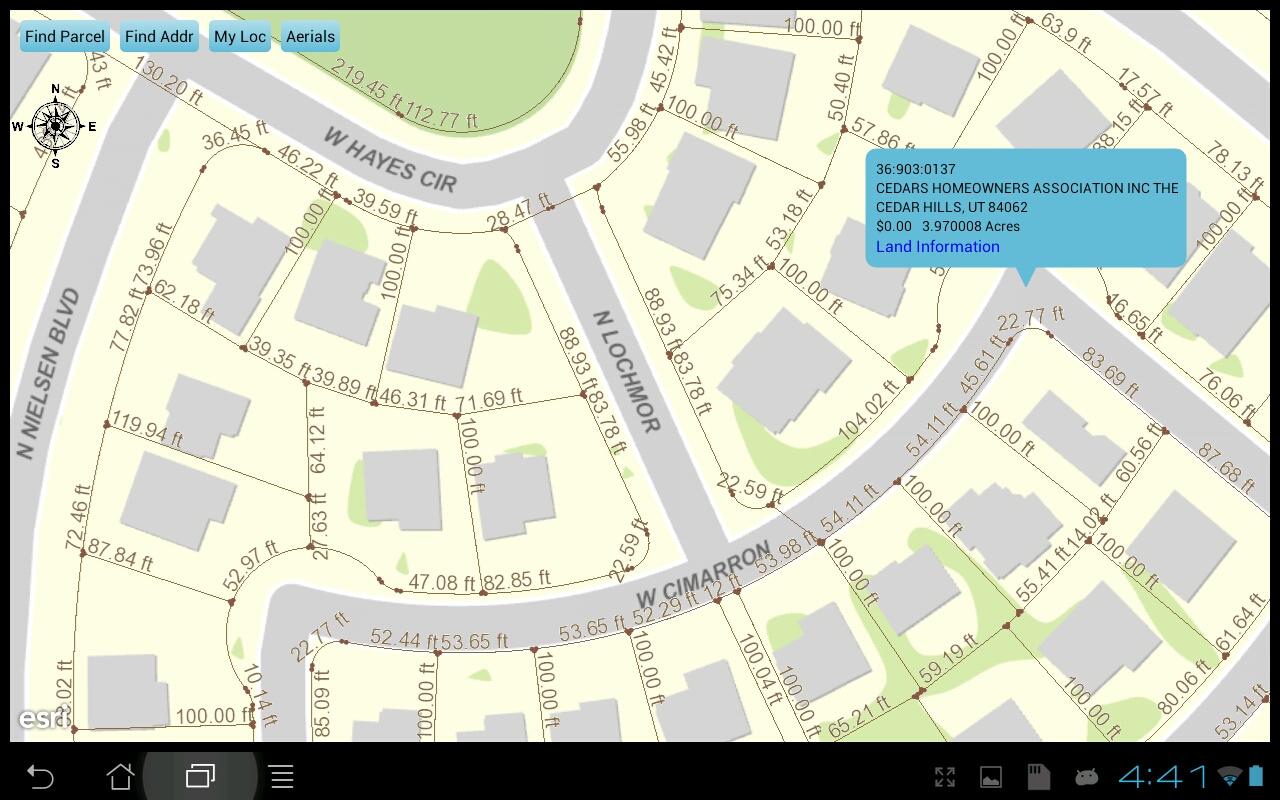Switch to Aerials imagery
Screen dimensions: 1280x800
point(311,37)
